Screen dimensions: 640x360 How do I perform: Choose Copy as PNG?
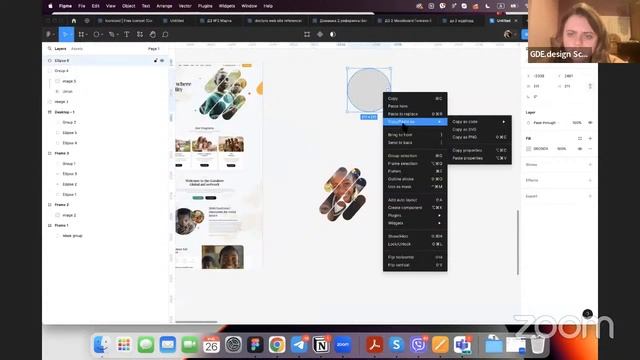point(479,137)
